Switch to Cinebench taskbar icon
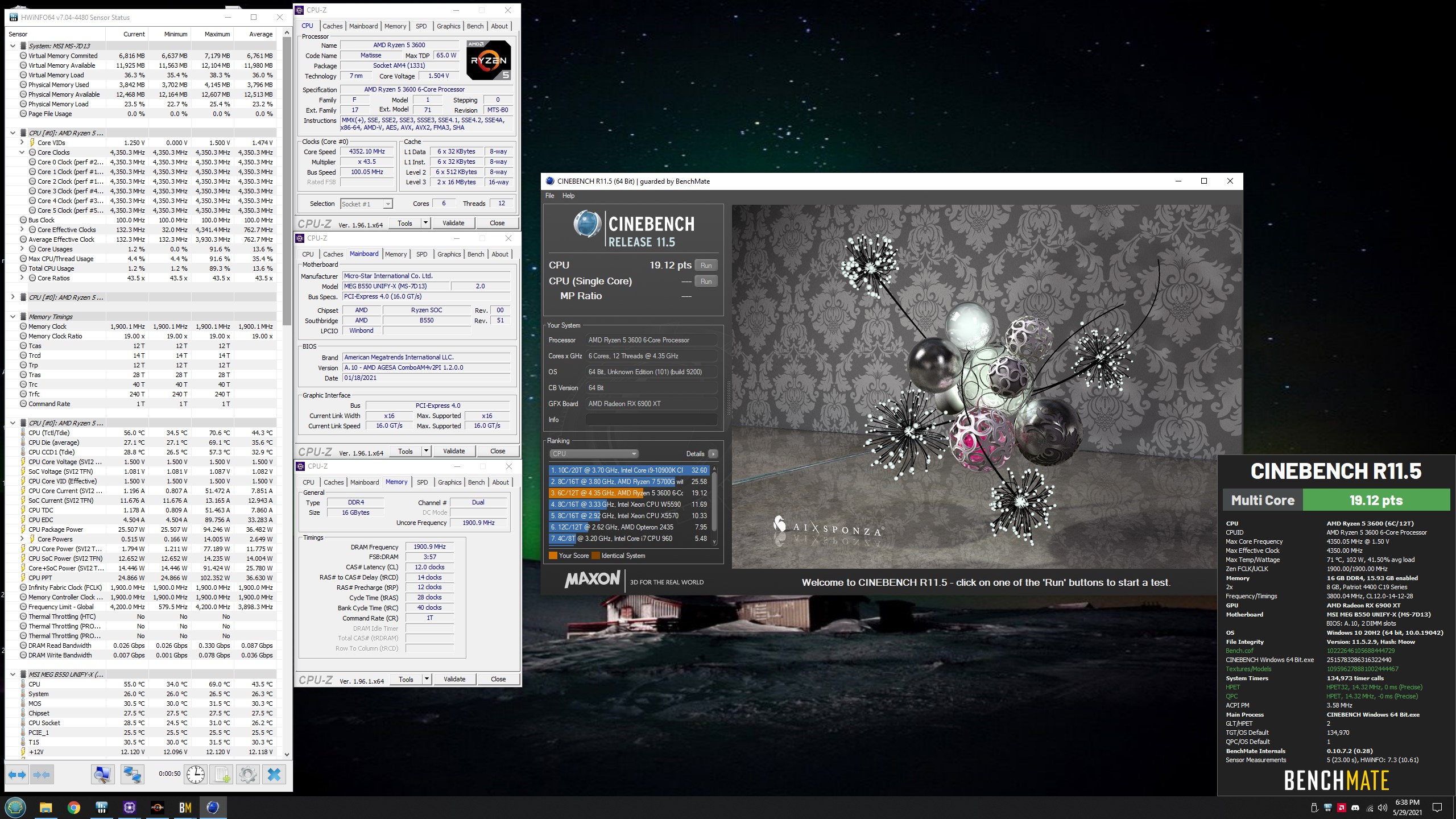 click(213, 808)
